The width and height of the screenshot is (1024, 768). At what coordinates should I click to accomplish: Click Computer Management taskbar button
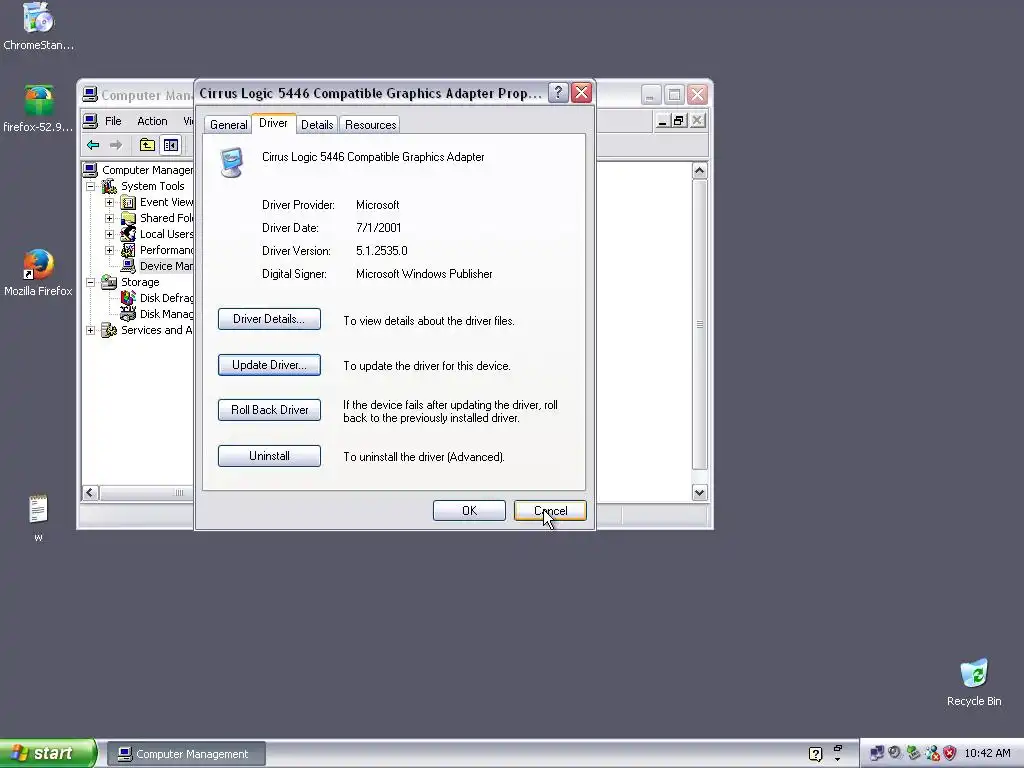[x=186, y=754]
